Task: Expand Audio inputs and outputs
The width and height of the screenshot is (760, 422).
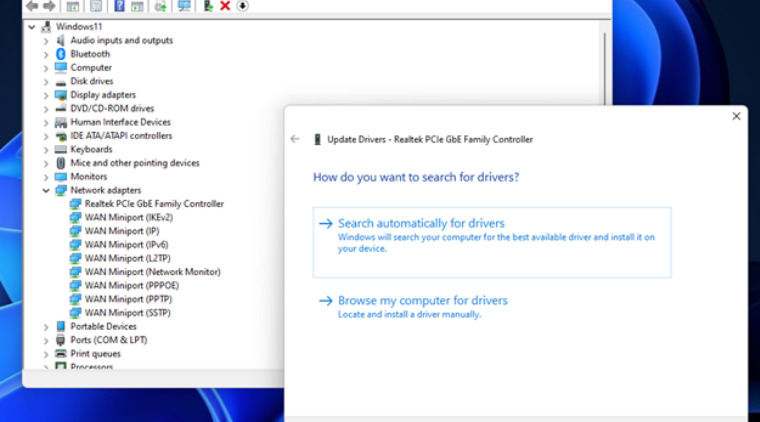Action: 46,41
